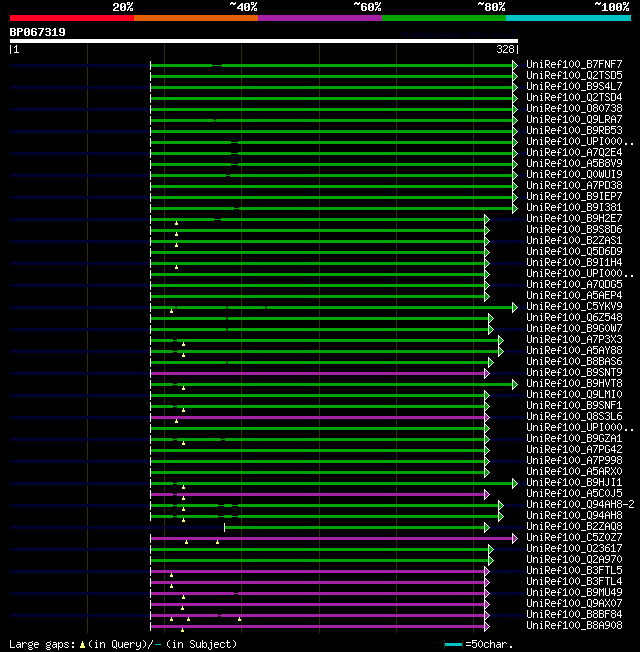Open hit UniRef100_Q9LRA7
The height and width of the screenshot is (652, 640).
574,120
